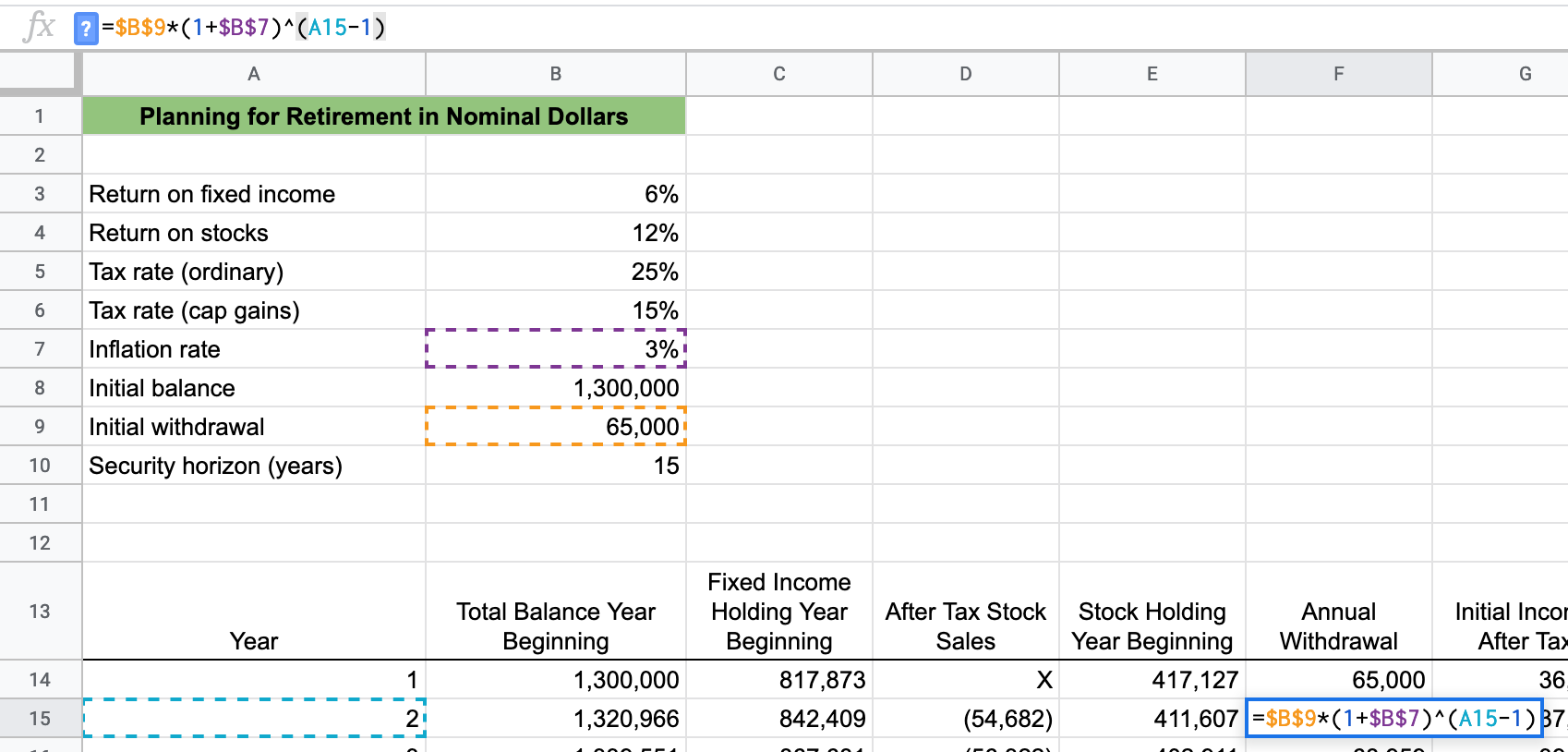Screen dimensions: 1568x752
Task: Click 'Initial withdrawal' label cell
Action: (254, 427)
